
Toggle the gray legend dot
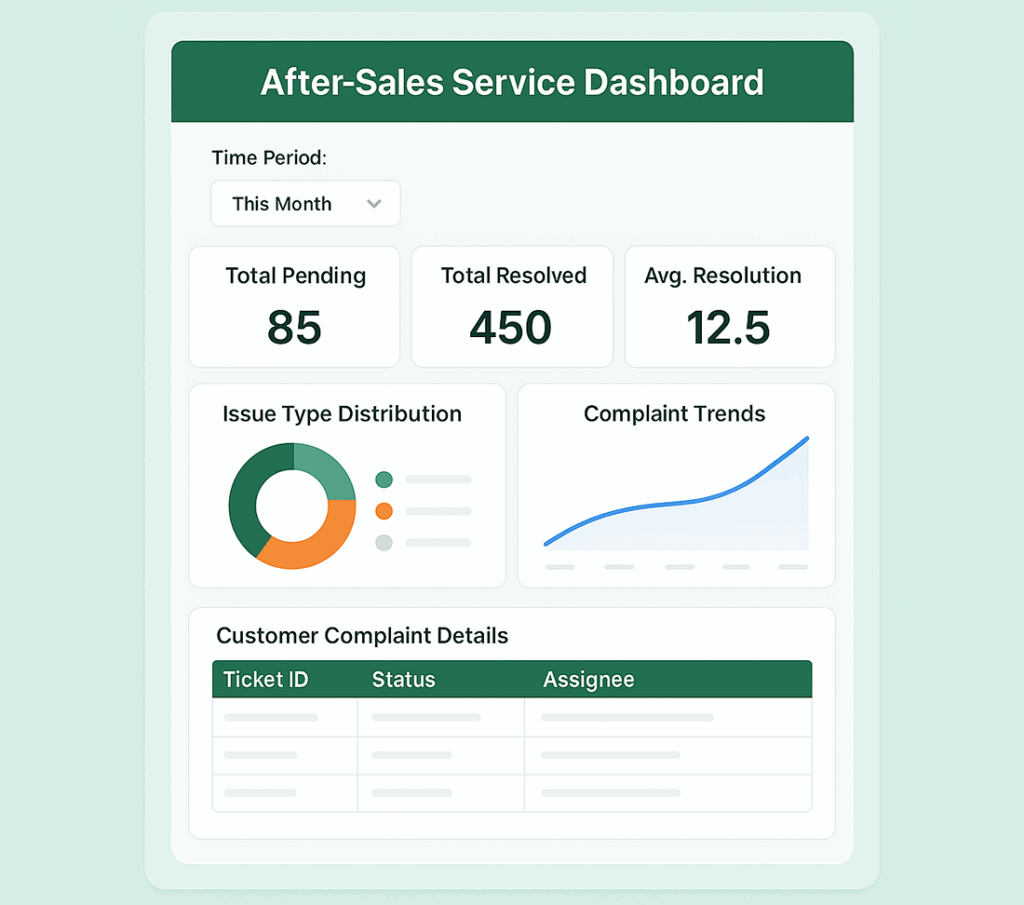[x=384, y=543]
